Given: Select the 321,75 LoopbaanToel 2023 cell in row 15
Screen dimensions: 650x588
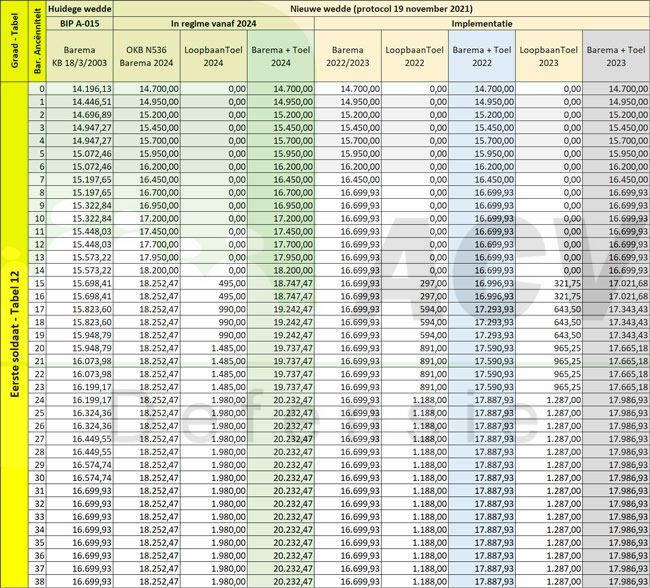Looking at the screenshot, I should (x=549, y=283).
